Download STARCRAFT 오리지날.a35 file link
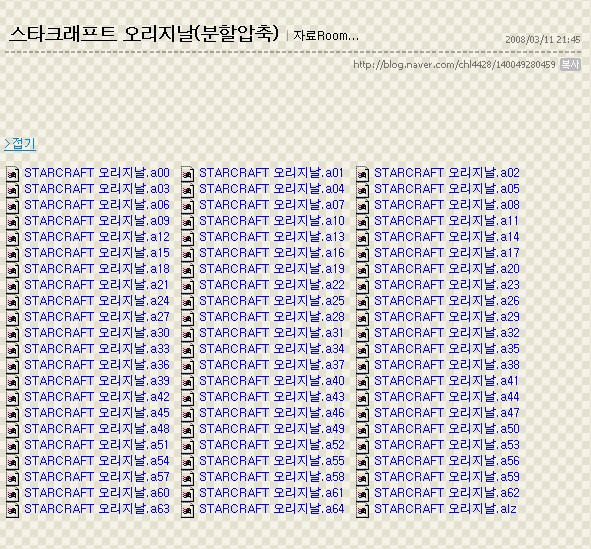The image size is (591, 549). point(447,349)
